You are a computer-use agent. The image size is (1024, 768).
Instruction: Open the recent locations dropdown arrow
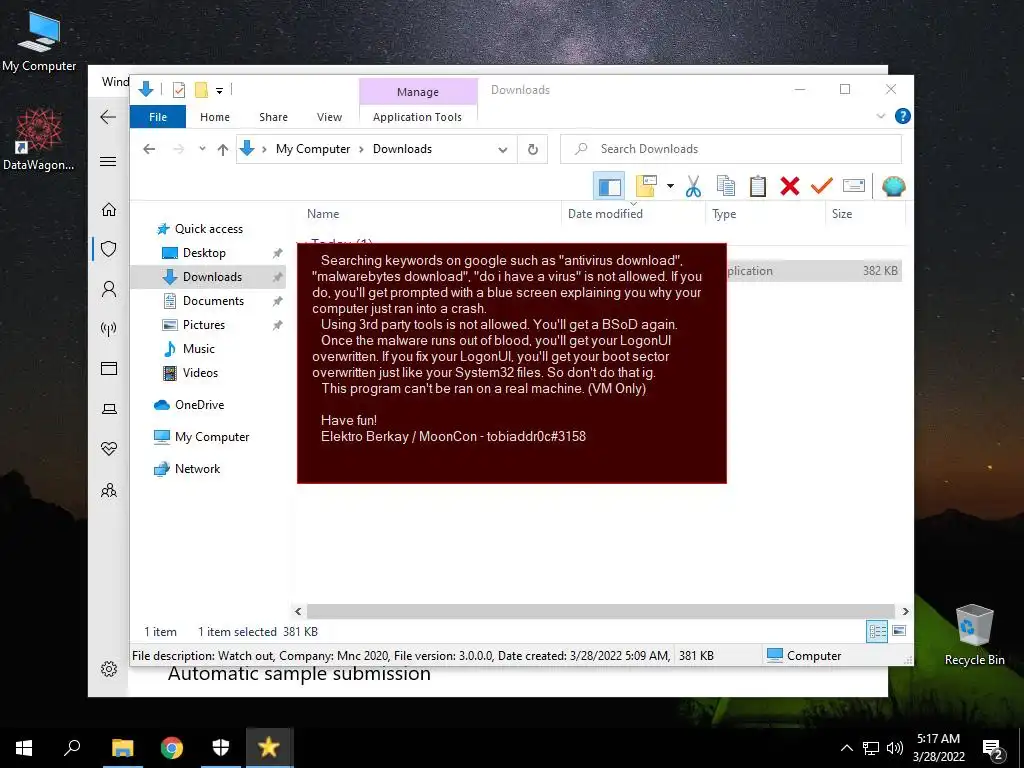coord(202,149)
